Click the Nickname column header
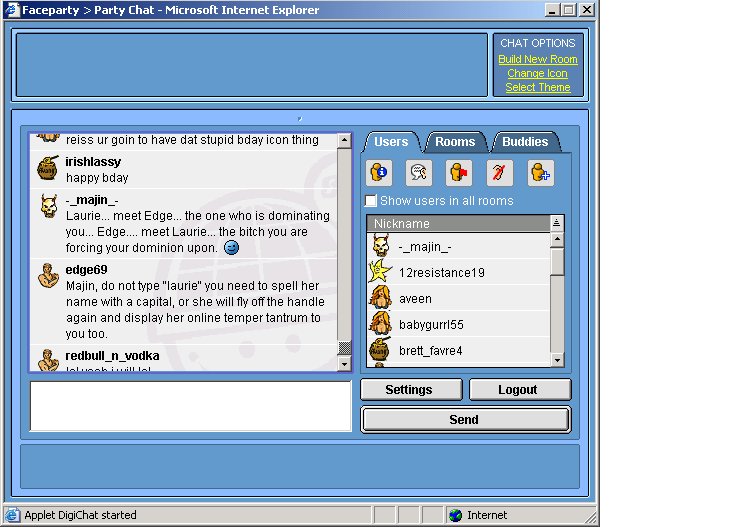Viewport: 734px width, 527px height. [459, 223]
